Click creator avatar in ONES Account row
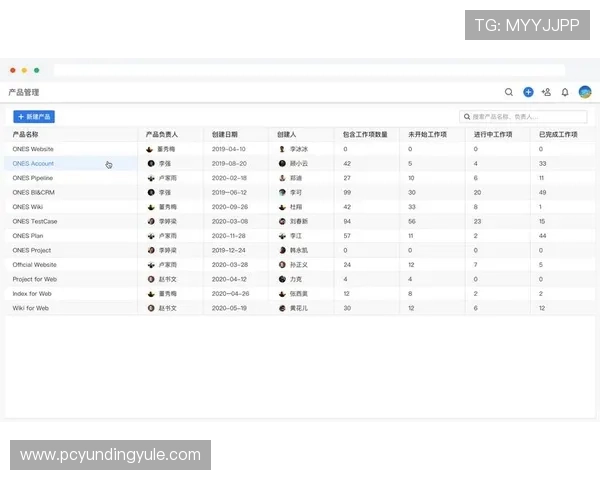Screen dimensions: 600x480 282,163
